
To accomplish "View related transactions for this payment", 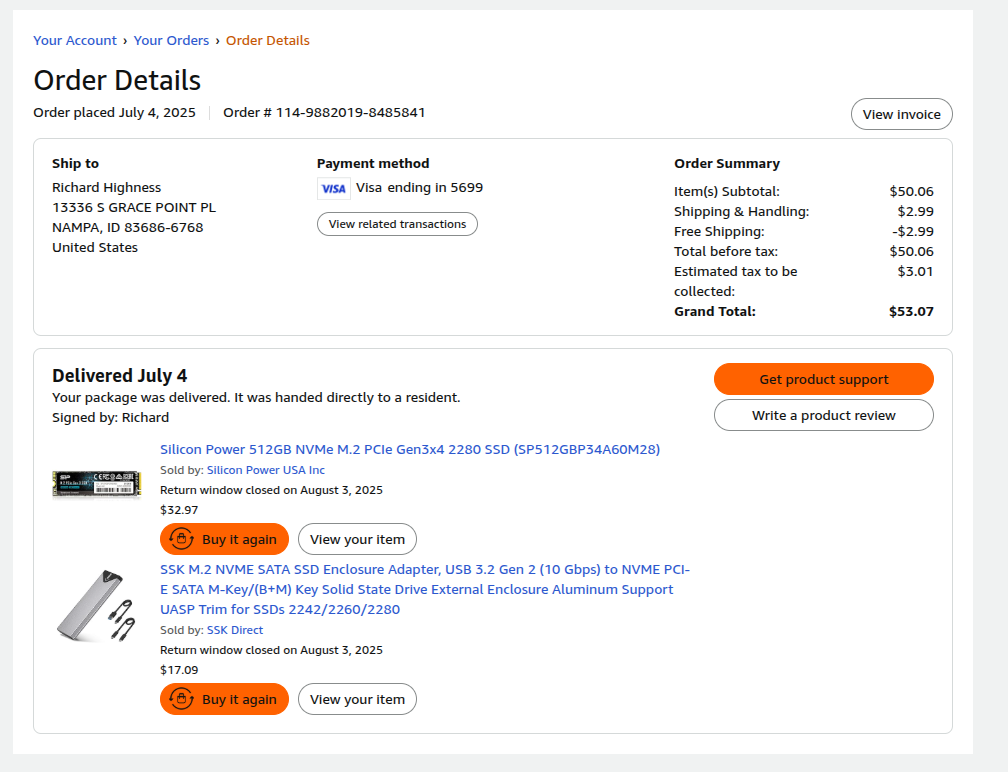I will (x=397, y=224).
